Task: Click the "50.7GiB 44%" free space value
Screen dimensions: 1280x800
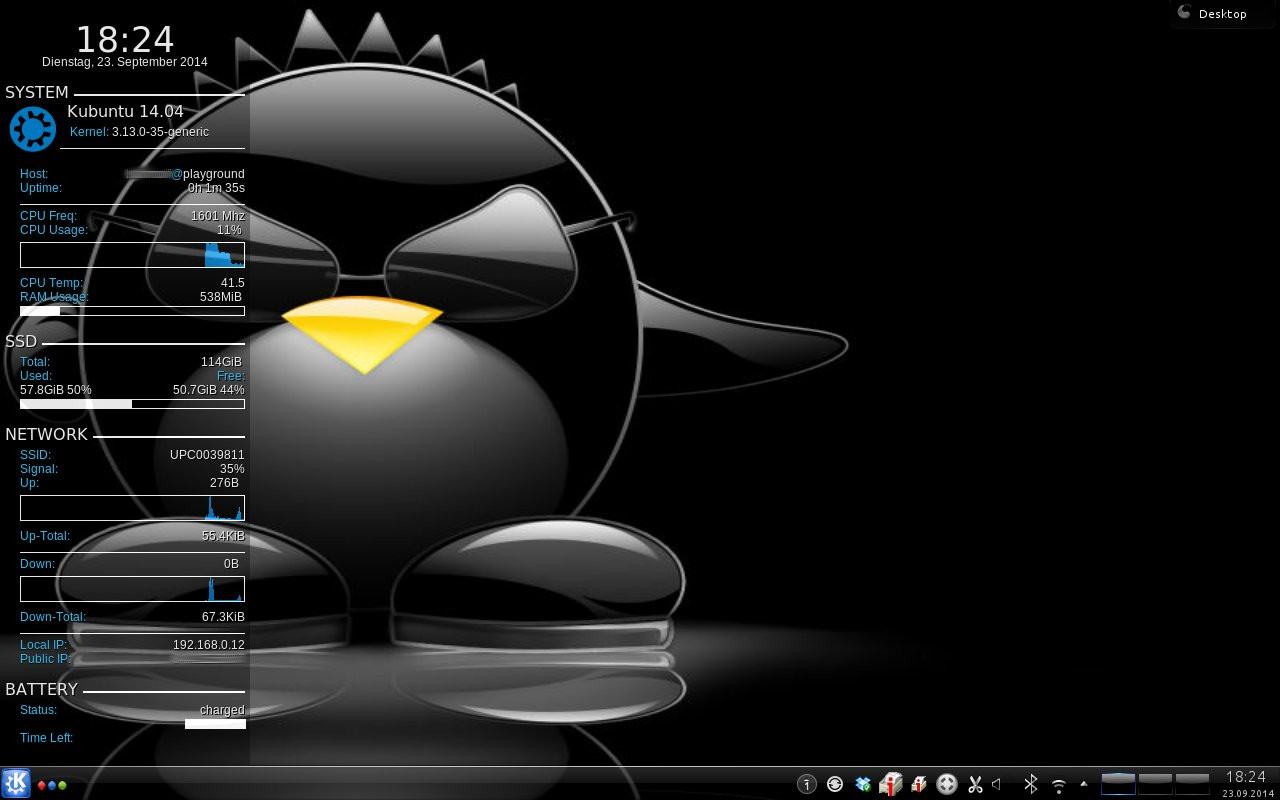Action: (x=208, y=390)
